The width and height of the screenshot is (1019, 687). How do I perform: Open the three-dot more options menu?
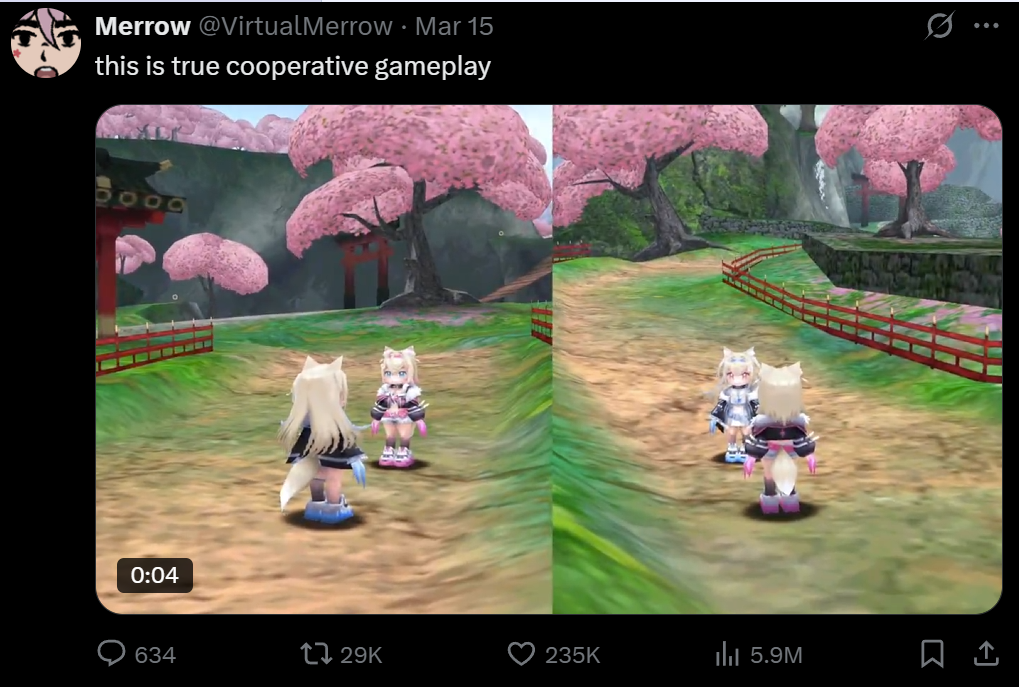986,26
